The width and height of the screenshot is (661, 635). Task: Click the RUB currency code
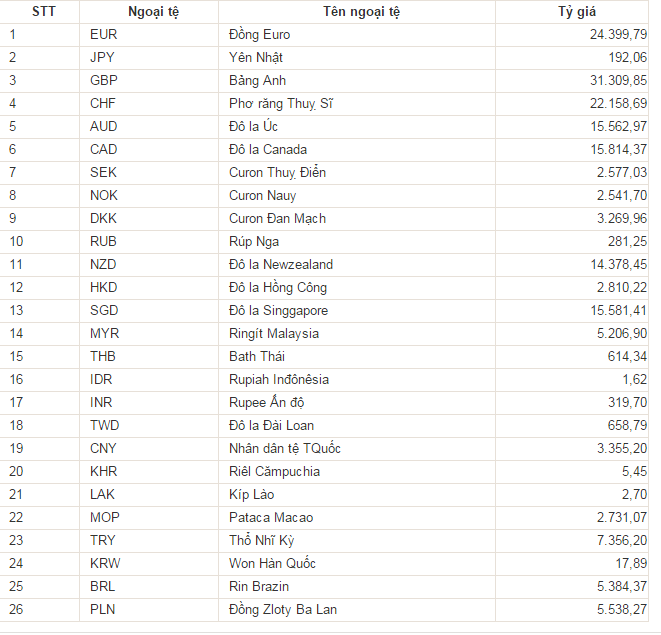click(x=104, y=241)
